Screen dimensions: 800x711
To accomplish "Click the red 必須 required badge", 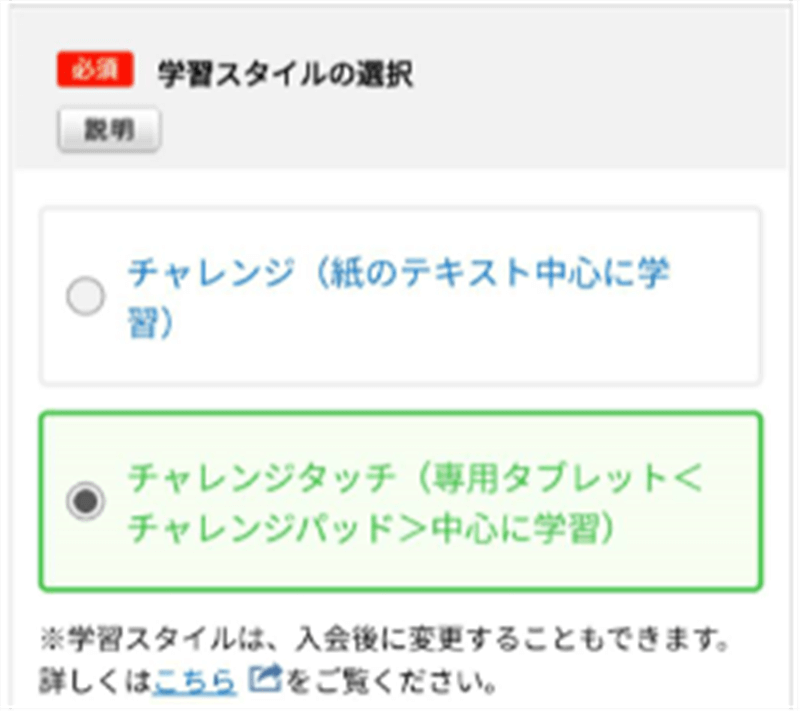I will pyautogui.click(x=95, y=69).
